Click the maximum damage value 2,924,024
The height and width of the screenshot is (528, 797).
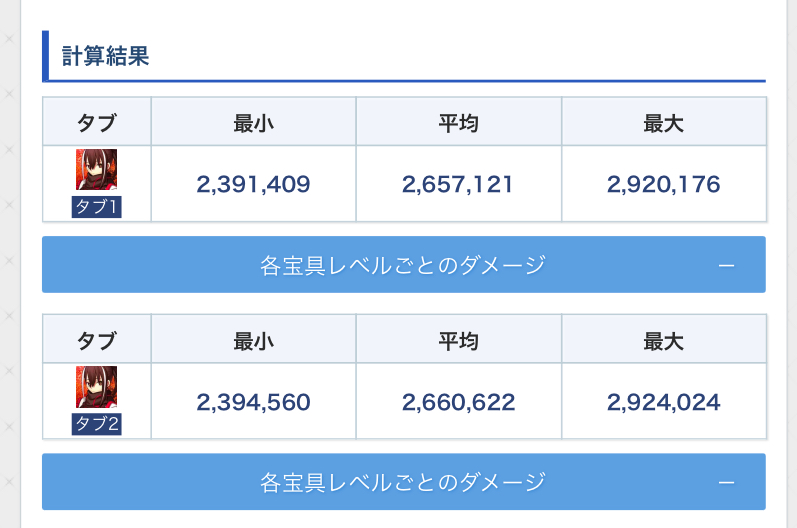(x=663, y=402)
